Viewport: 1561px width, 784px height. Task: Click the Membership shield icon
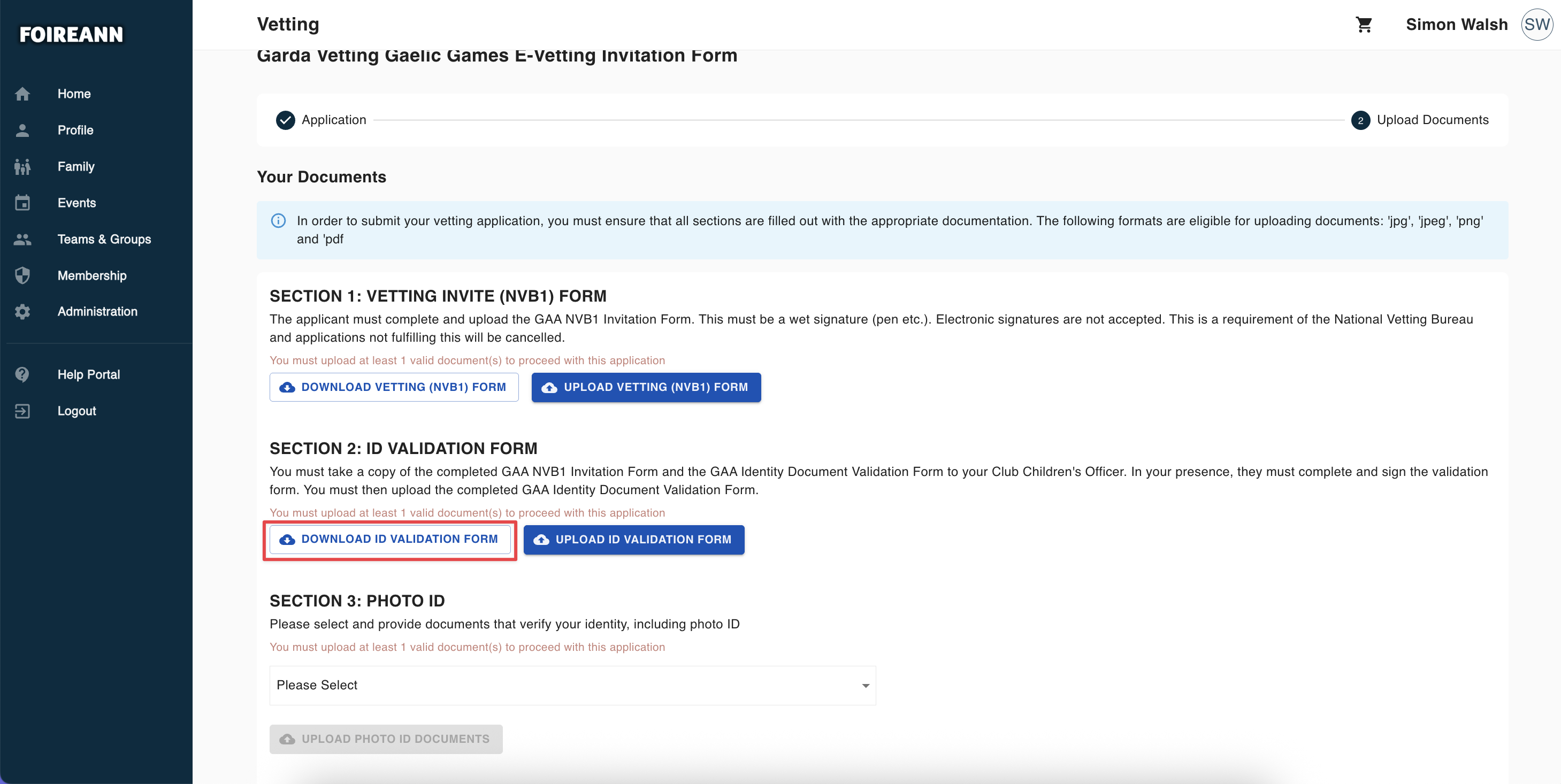click(x=22, y=275)
